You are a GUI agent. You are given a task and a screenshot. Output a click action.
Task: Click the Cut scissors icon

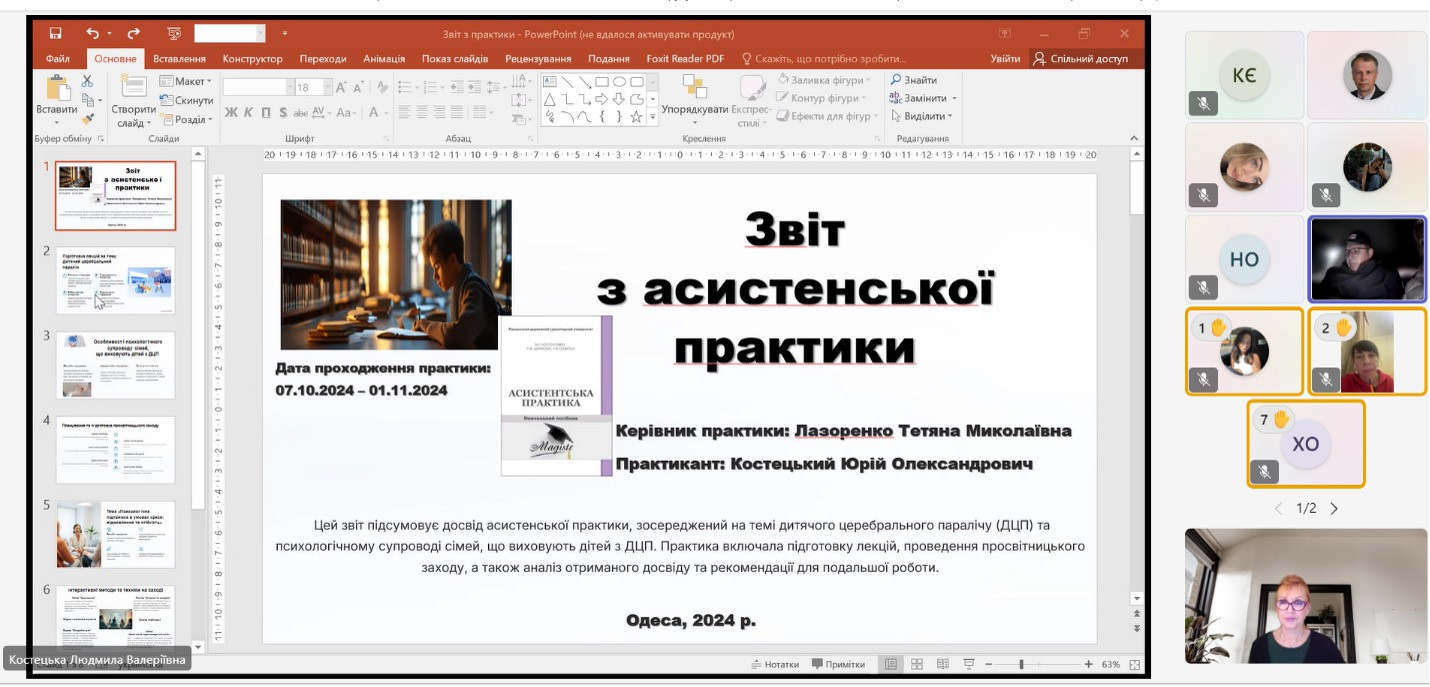point(88,81)
